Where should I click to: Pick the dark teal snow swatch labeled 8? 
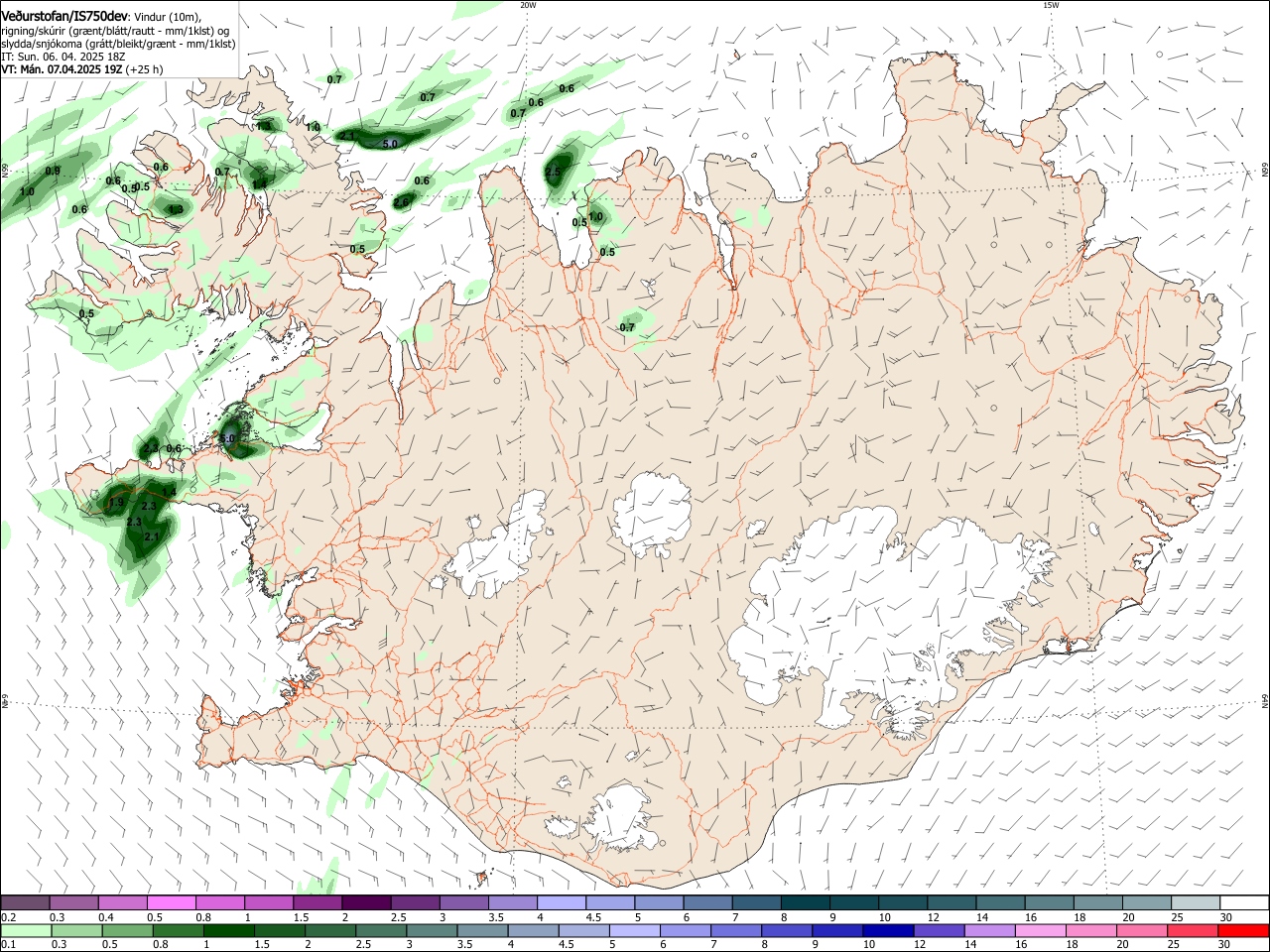[806, 902]
